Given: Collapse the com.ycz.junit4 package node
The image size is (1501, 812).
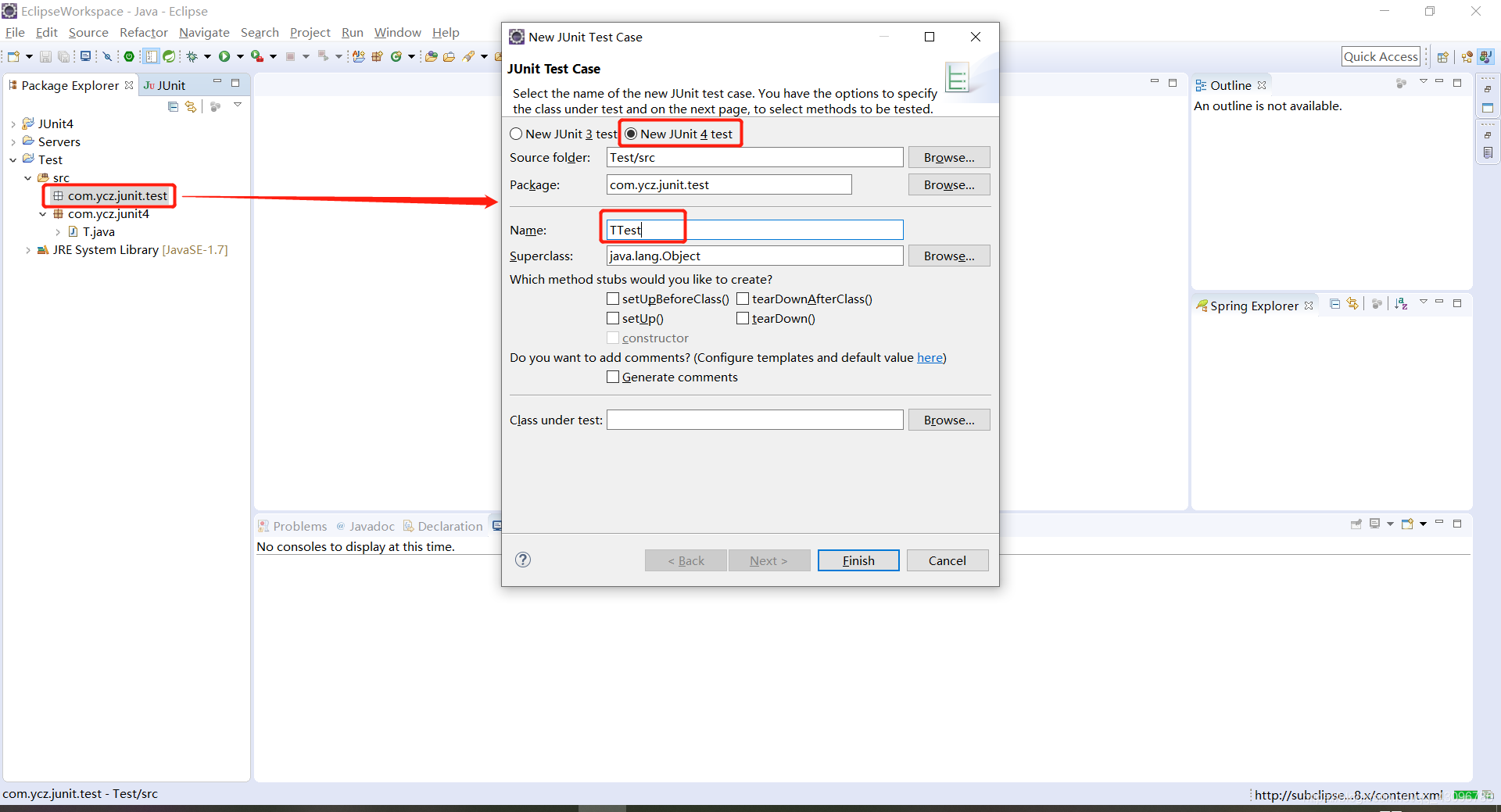Looking at the screenshot, I should [43, 214].
